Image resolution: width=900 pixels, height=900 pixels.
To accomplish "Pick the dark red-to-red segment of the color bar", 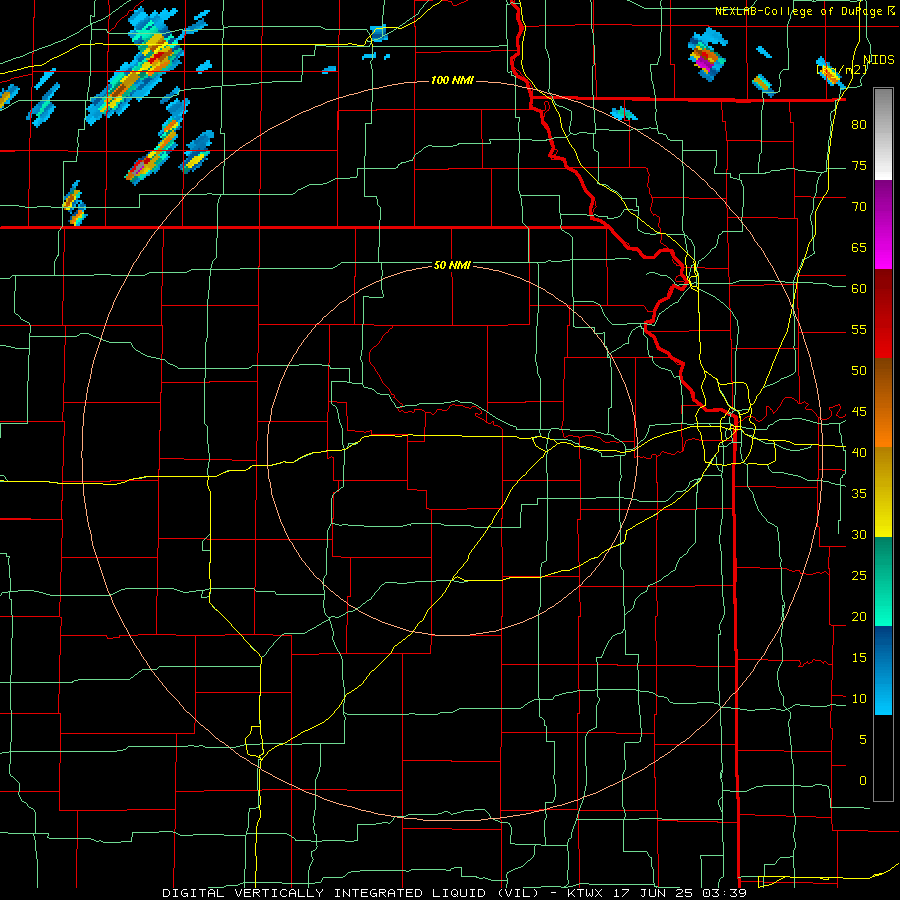I will pos(883,314).
